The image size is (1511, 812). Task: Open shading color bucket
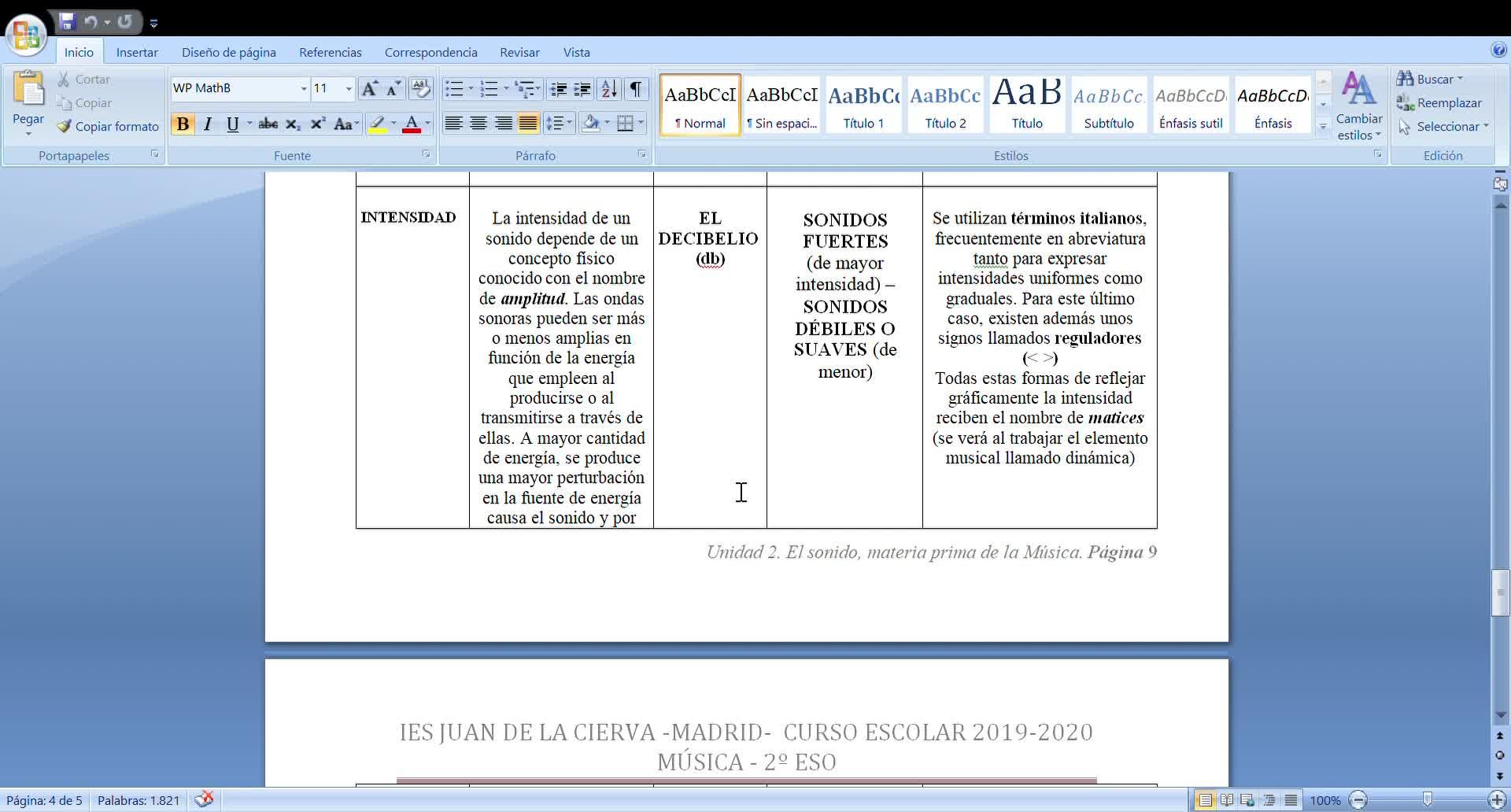point(591,124)
